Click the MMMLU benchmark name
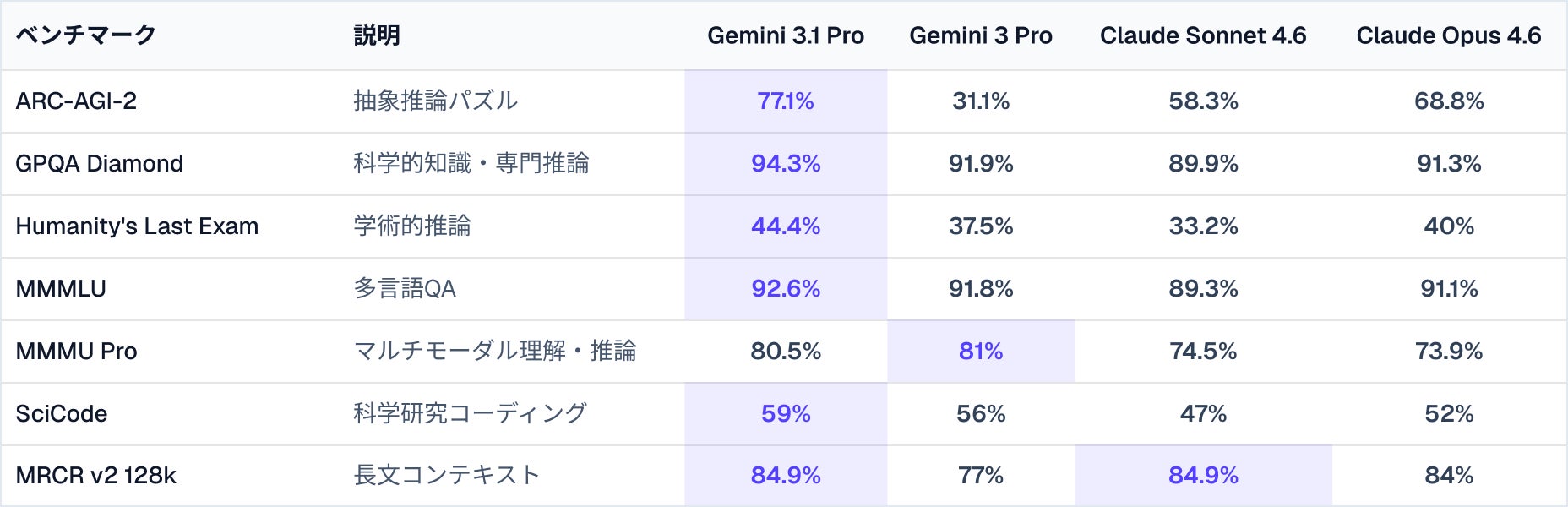The height and width of the screenshot is (507, 1568). pos(61,289)
